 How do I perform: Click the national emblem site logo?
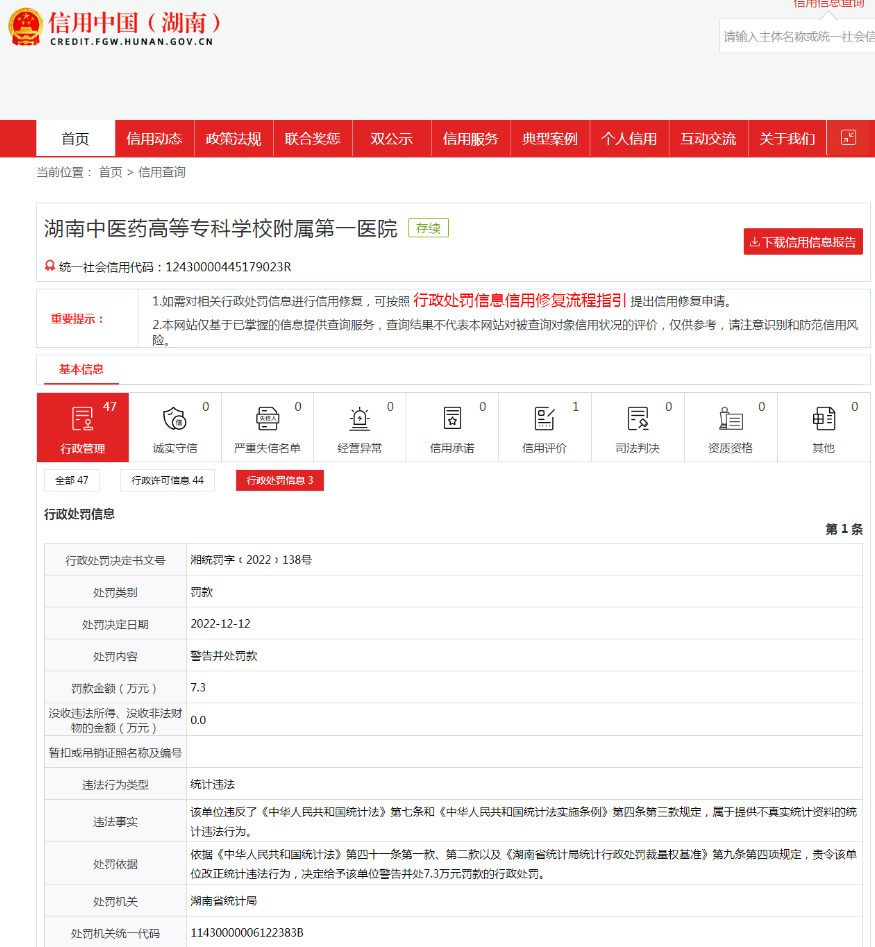pyautogui.click(x=25, y=27)
